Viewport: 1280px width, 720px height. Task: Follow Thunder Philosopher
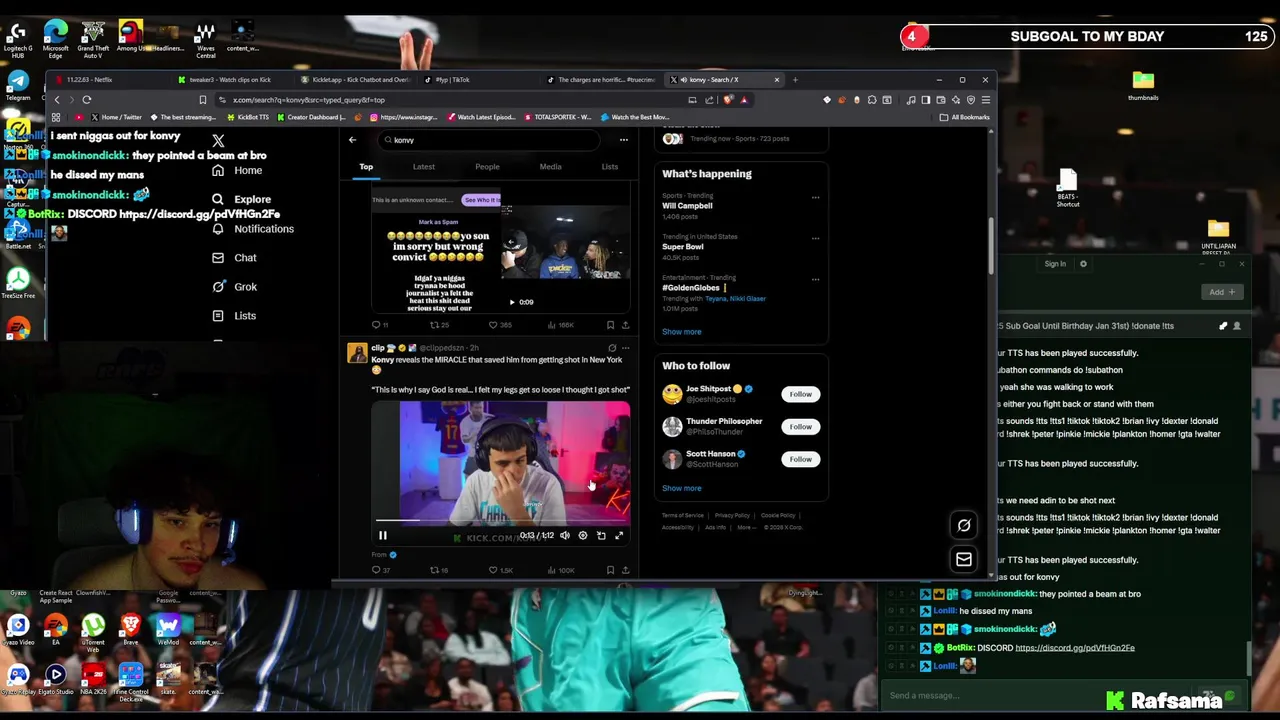(x=800, y=427)
